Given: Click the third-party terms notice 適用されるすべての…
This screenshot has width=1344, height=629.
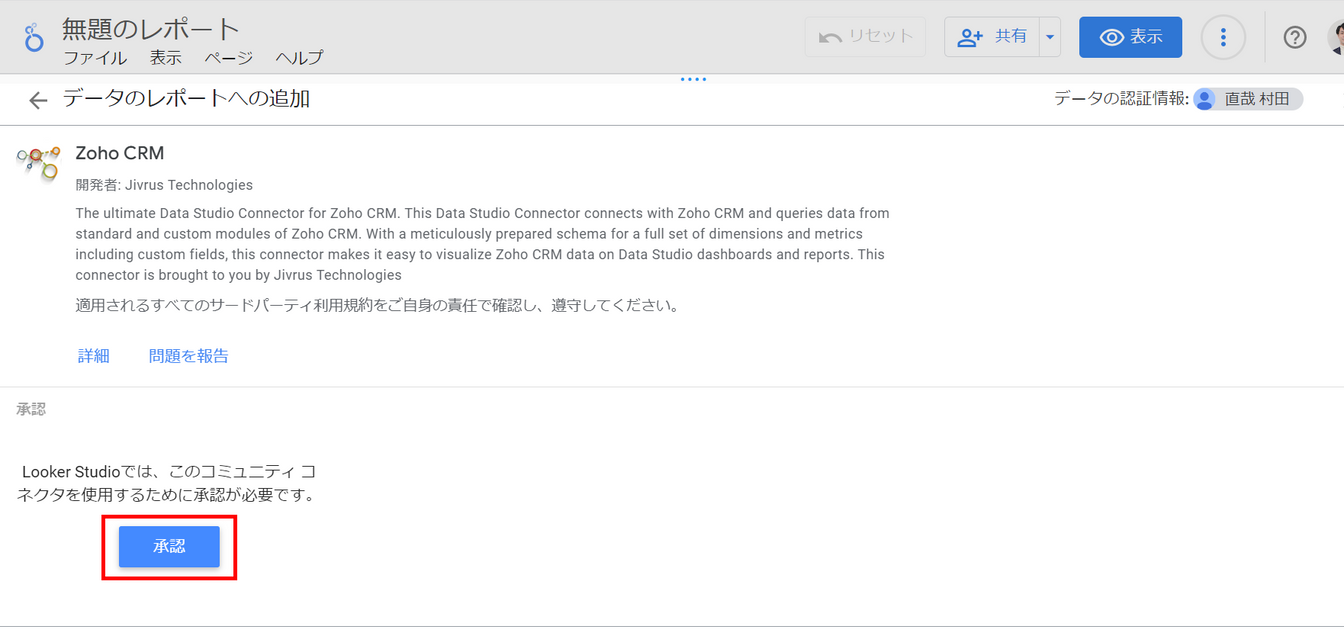Looking at the screenshot, I should coord(378,306).
